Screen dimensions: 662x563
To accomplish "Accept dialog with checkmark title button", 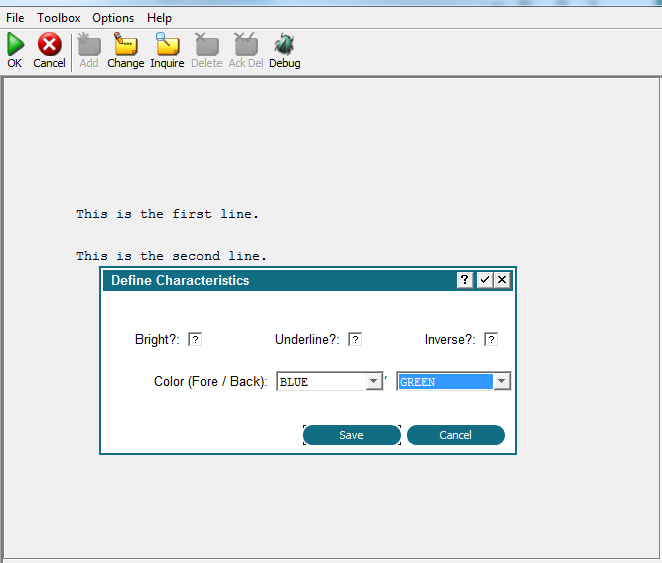I will (x=484, y=280).
